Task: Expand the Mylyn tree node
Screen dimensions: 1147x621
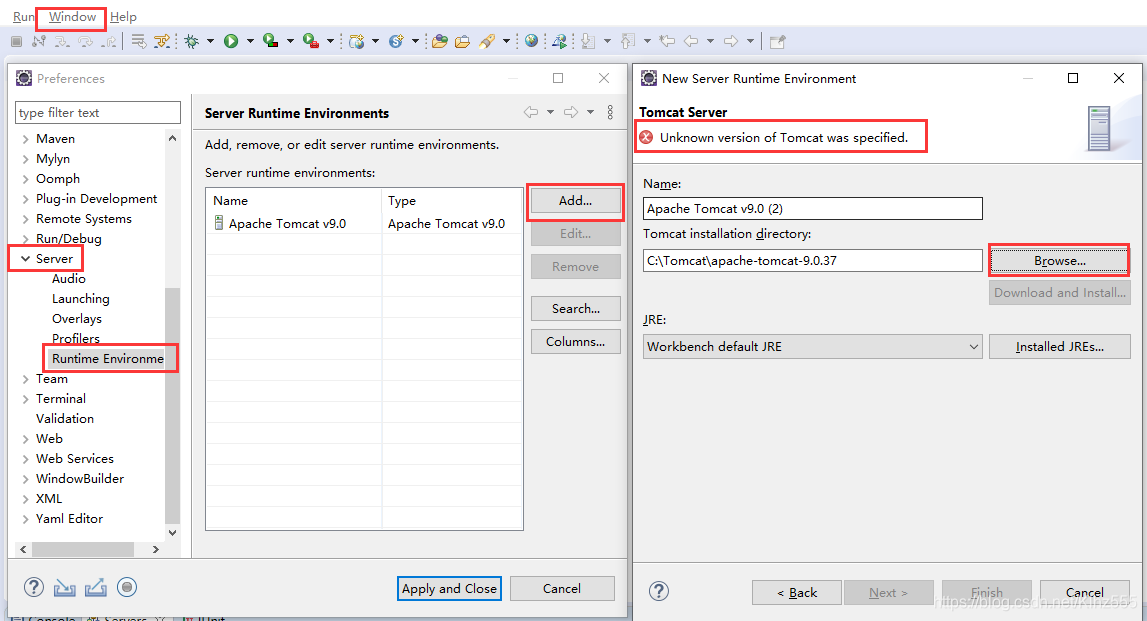Action: click(x=26, y=159)
